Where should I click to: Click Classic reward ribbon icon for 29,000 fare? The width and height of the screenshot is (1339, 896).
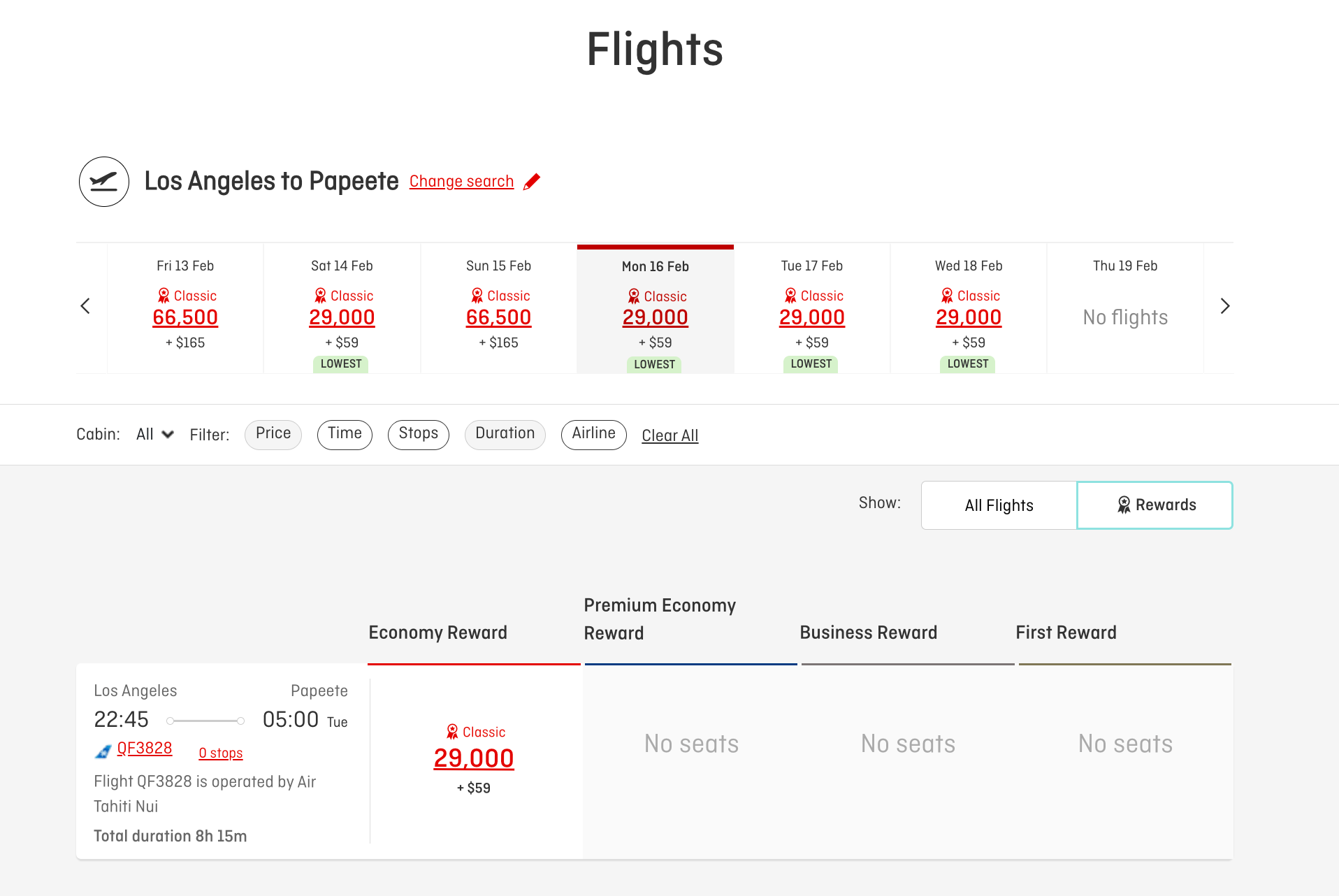pyautogui.click(x=452, y=732)
